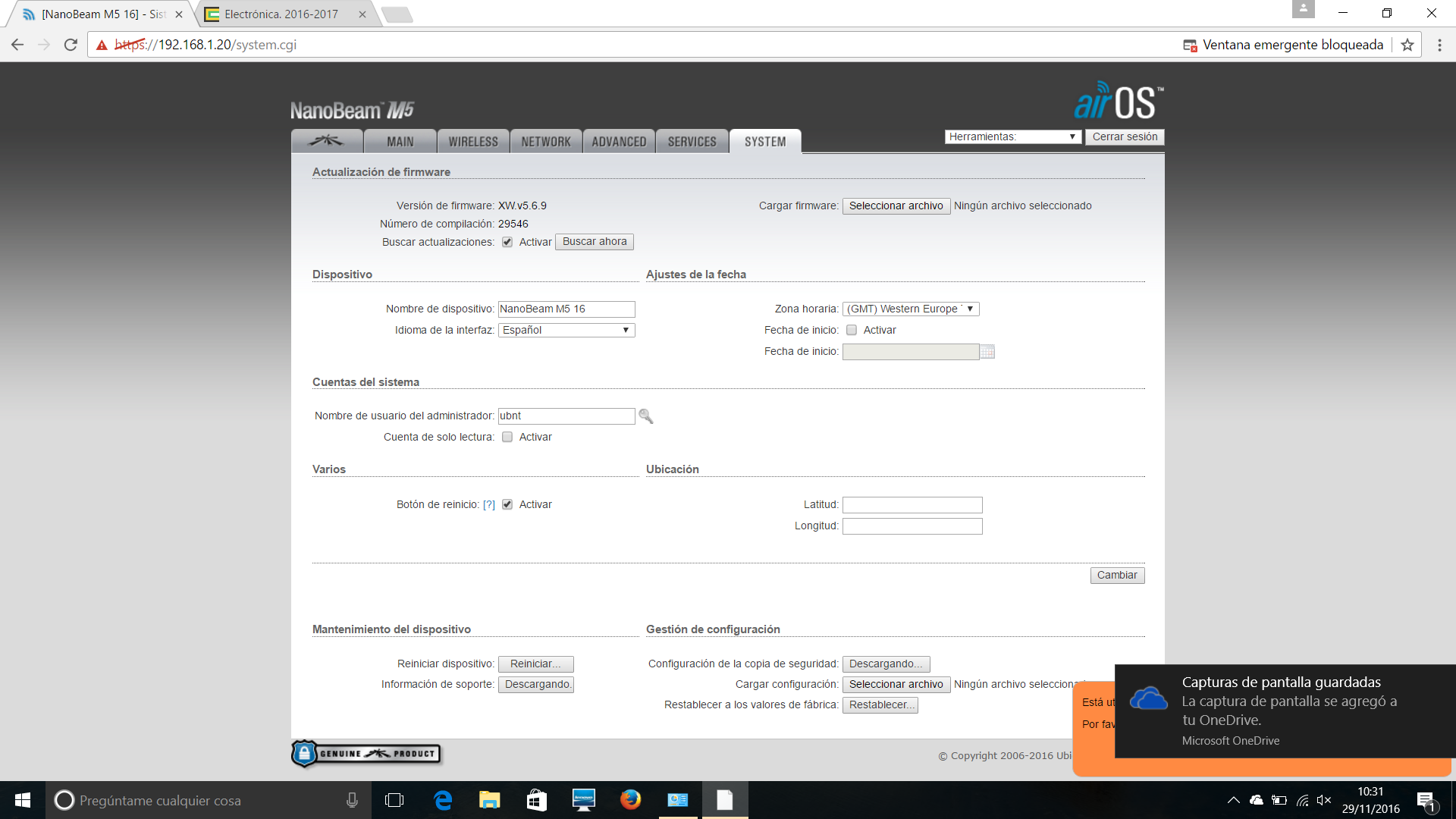
Task: Toggle Botón de reinicio Activar checkbox
Action: click(507, 504)
